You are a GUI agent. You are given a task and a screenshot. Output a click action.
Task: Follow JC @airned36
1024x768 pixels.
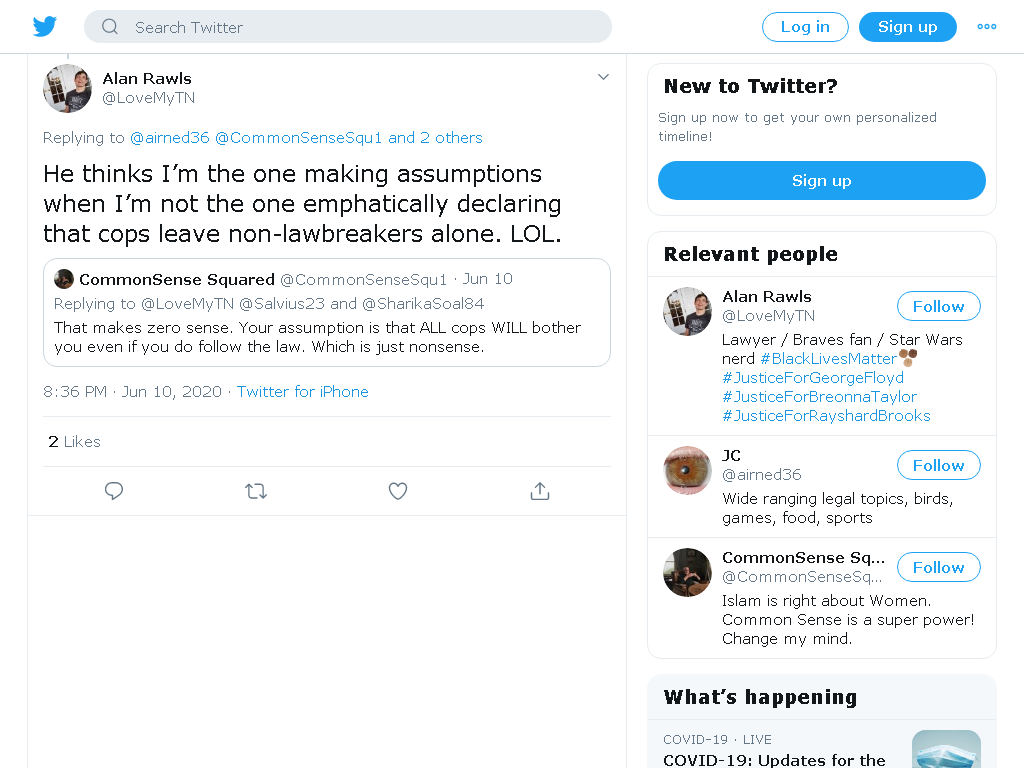point(938,465)
